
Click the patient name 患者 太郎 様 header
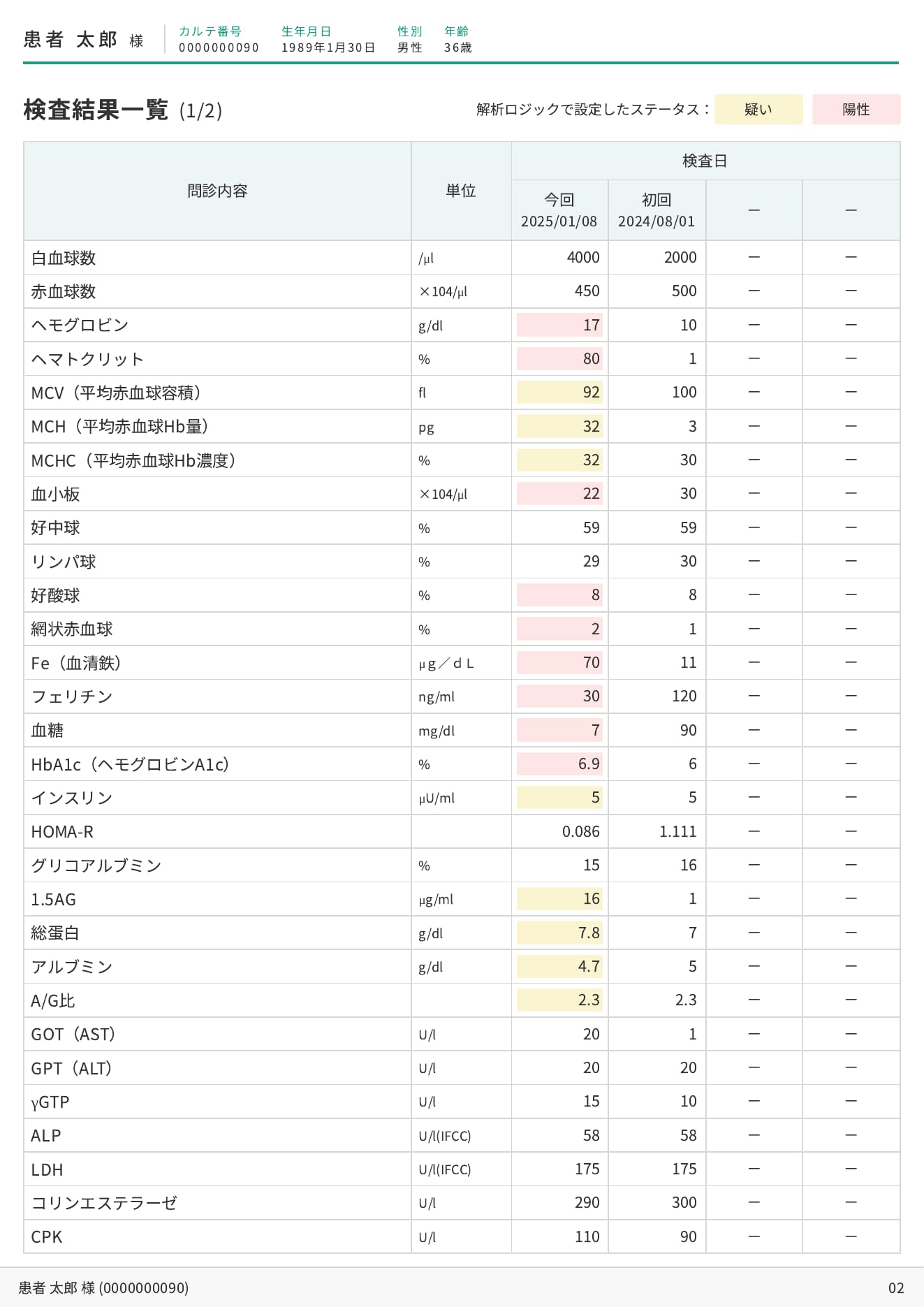pos(83,40)
